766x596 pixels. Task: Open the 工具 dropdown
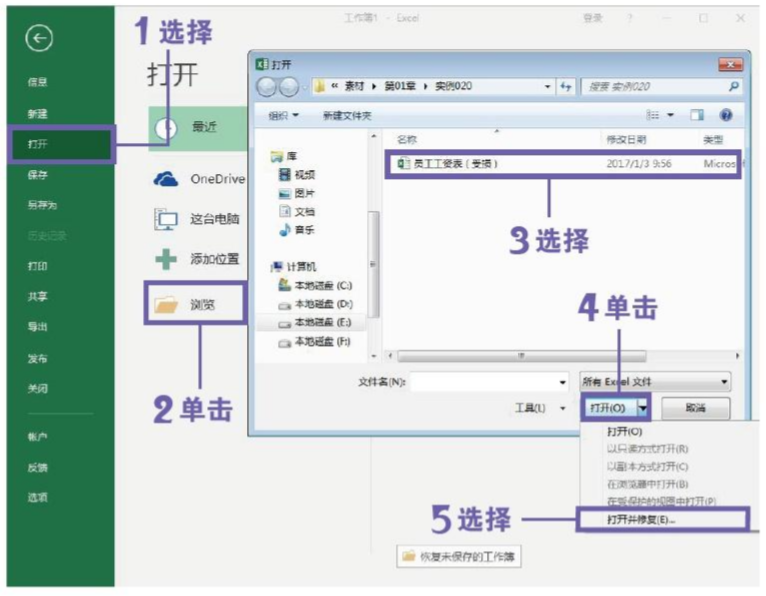click(x=540, y=408)
